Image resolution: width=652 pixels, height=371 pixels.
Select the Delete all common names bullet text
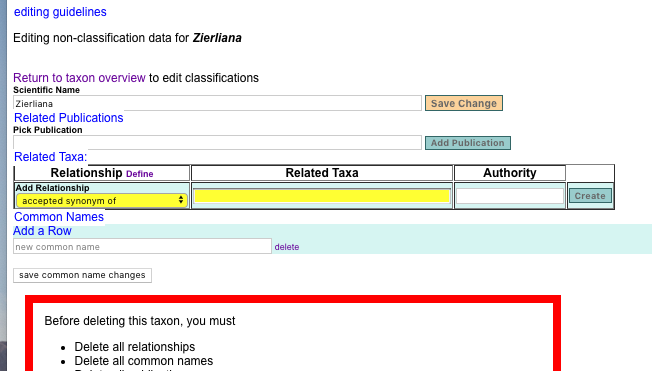click(x=143, y=361)
